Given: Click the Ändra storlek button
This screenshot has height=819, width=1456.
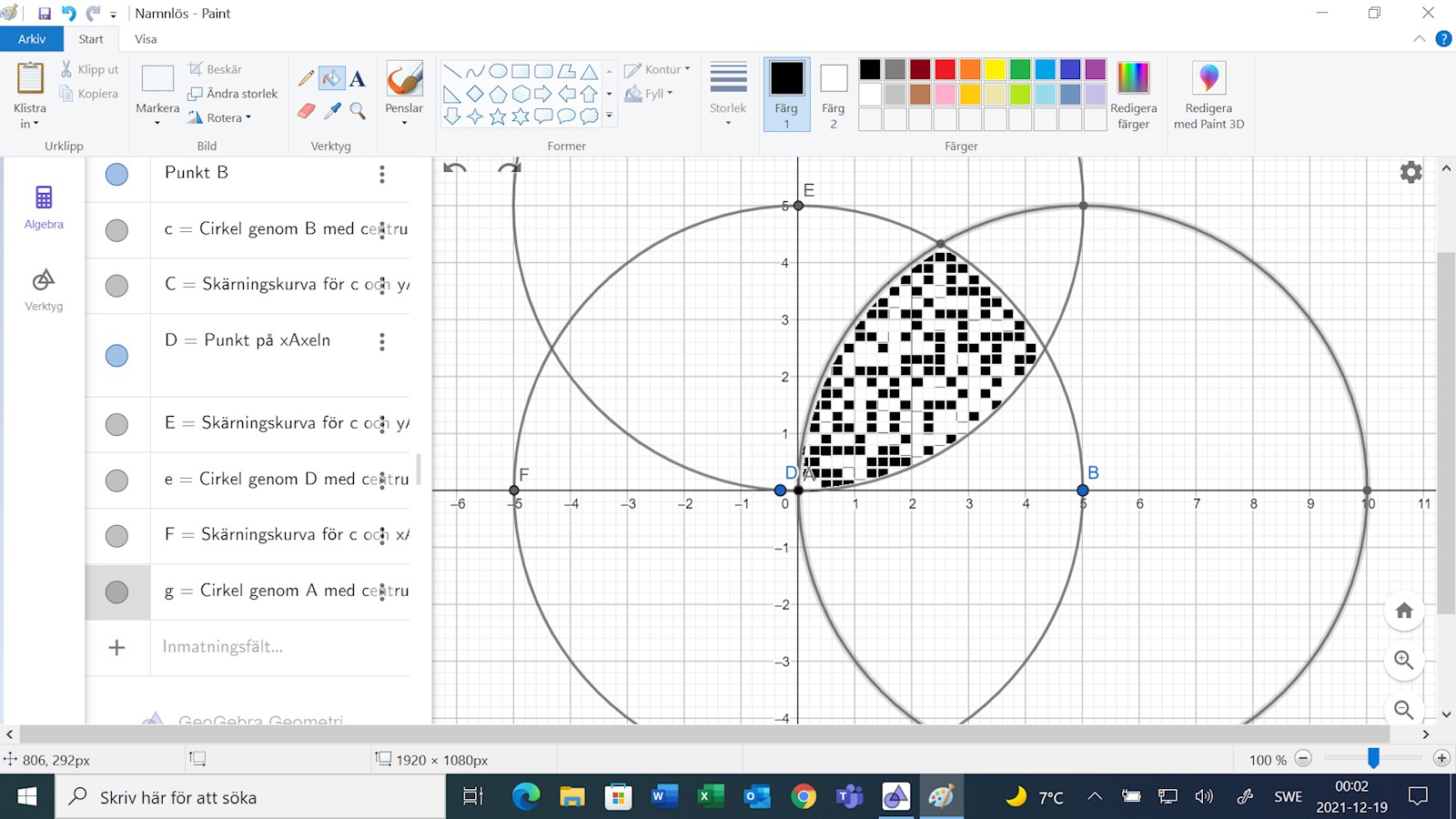Looking at the screenshot, I should [233, 94].
